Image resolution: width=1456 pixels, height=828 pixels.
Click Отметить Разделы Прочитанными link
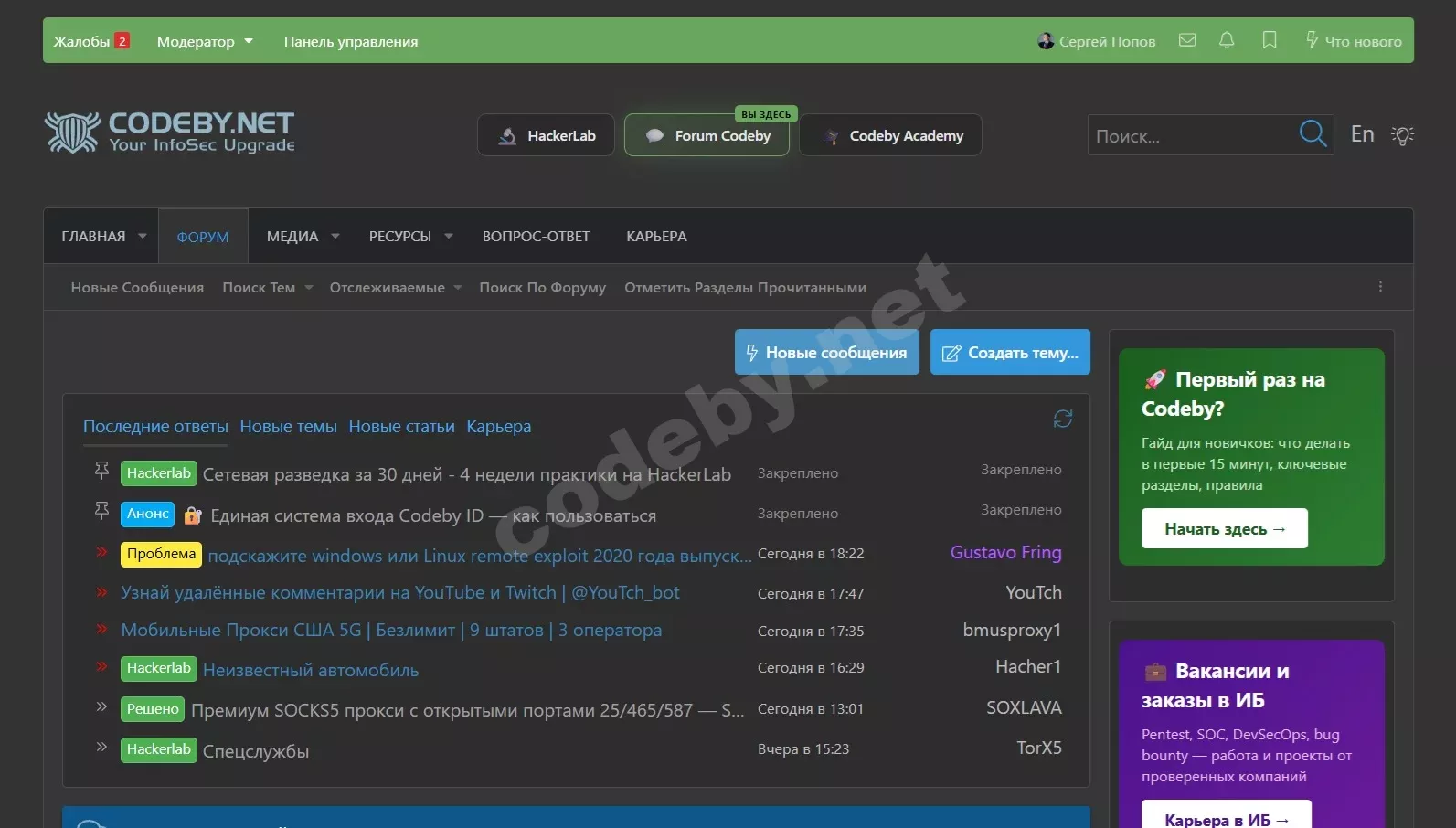tap(745, 288)
